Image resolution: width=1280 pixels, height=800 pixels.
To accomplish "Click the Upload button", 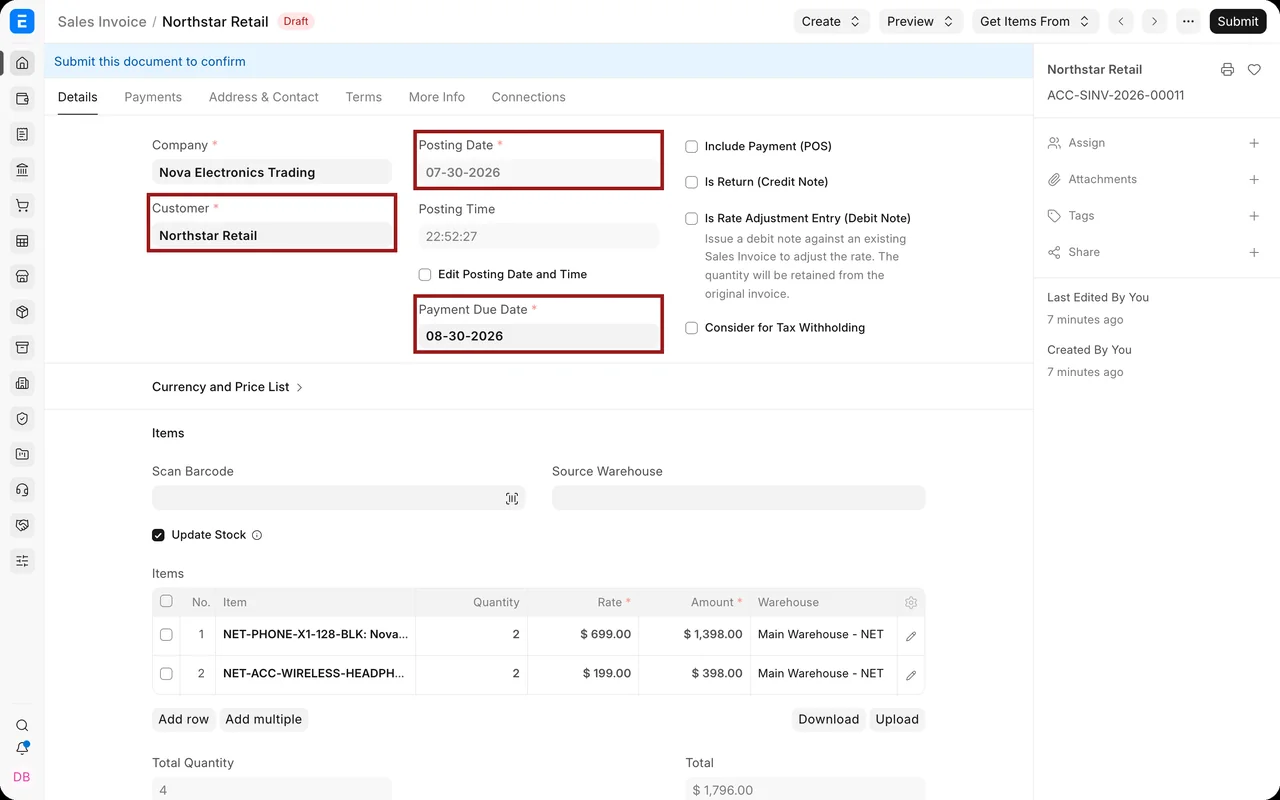I will tap(897, 719).
